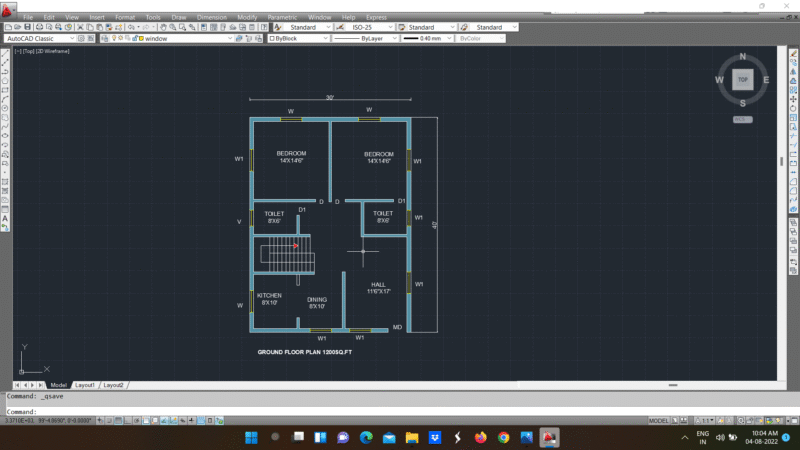This screenshot has height=450, width=800.
Task: Toggle Snap Mode in status bar
Action: [109, 421]
